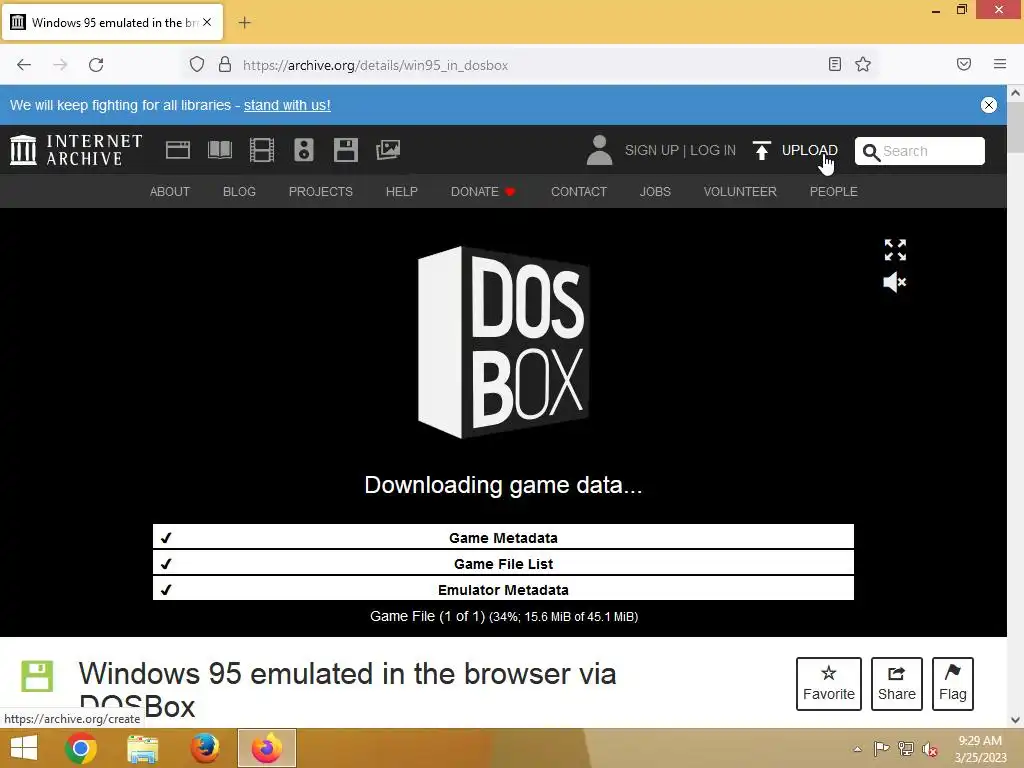Click the muted volume tray icon
Viewport: 1024px width, 768px height.
tap(930, 749)
